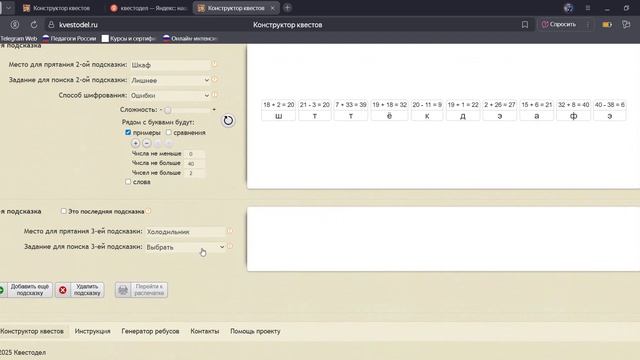
Task: Open the Генератор ребусов page
Action: [x=150, y=331]
